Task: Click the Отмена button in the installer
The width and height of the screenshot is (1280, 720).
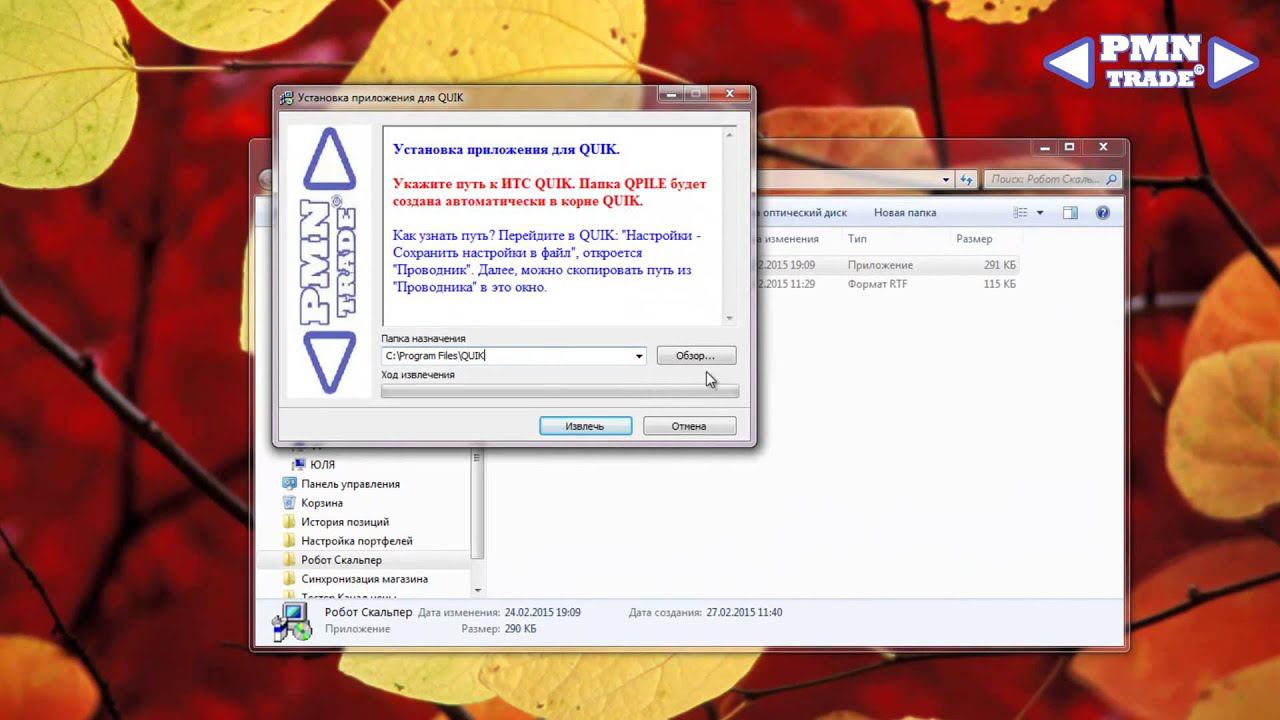Action: (x=689, y=426)
